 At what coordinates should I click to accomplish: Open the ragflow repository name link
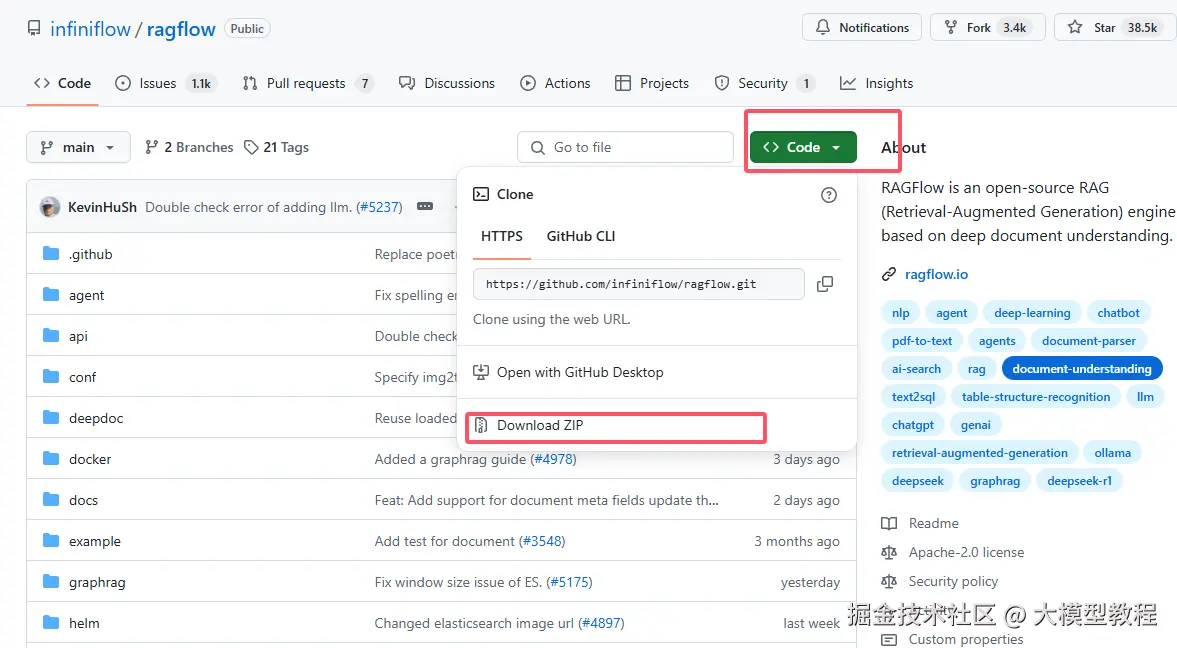tap(181, 29)
